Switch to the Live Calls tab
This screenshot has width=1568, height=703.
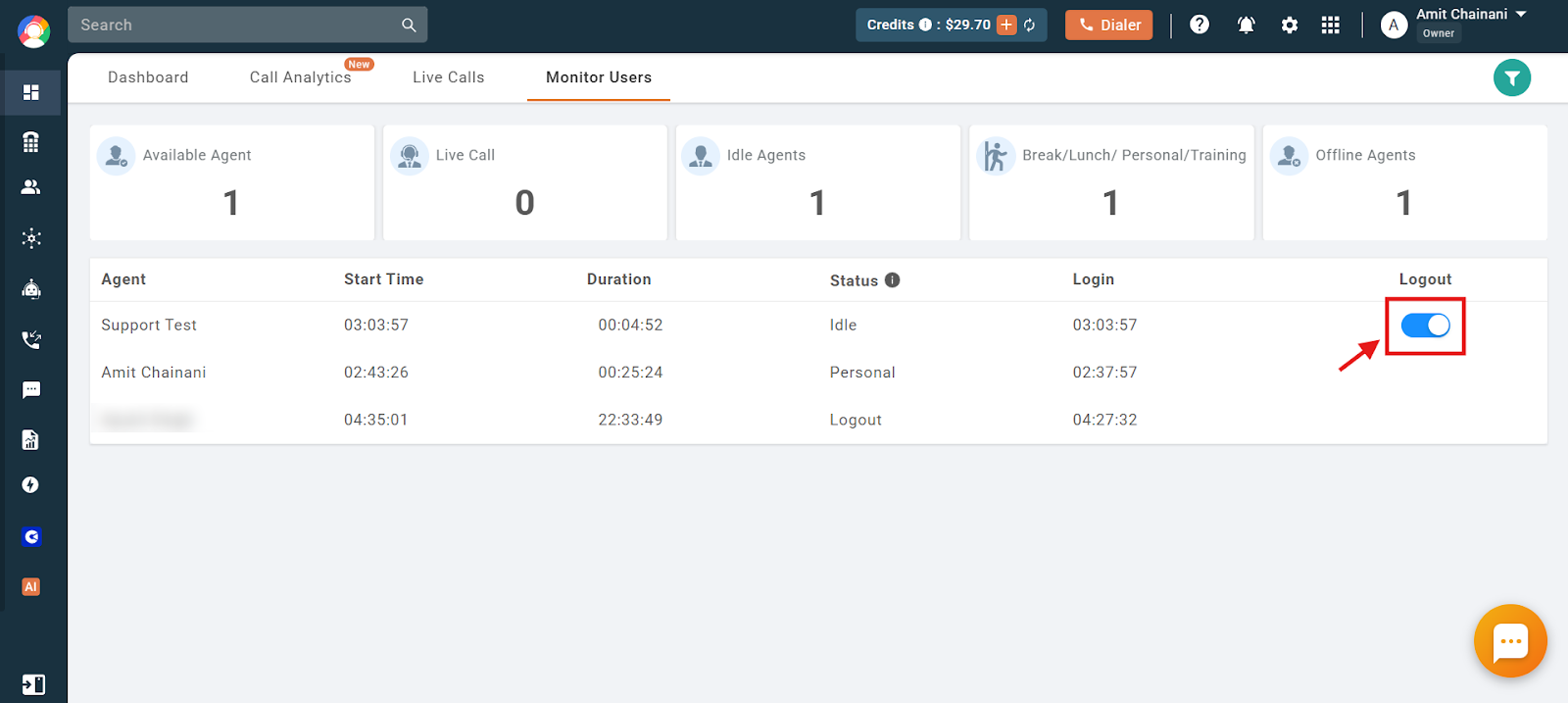tap(448, 77)
